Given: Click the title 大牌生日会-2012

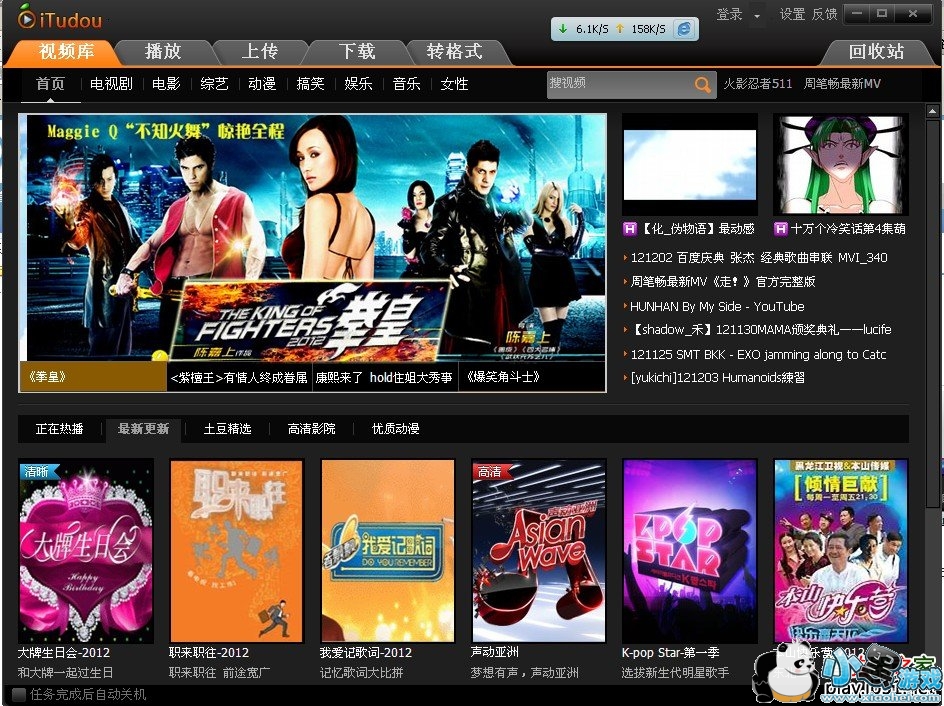Looking at the screenshot, I should coord(64,652).
